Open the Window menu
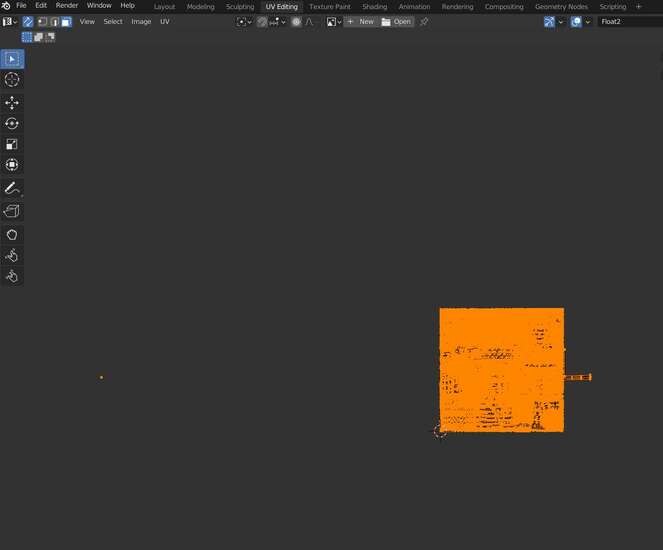 click(99, 5)
